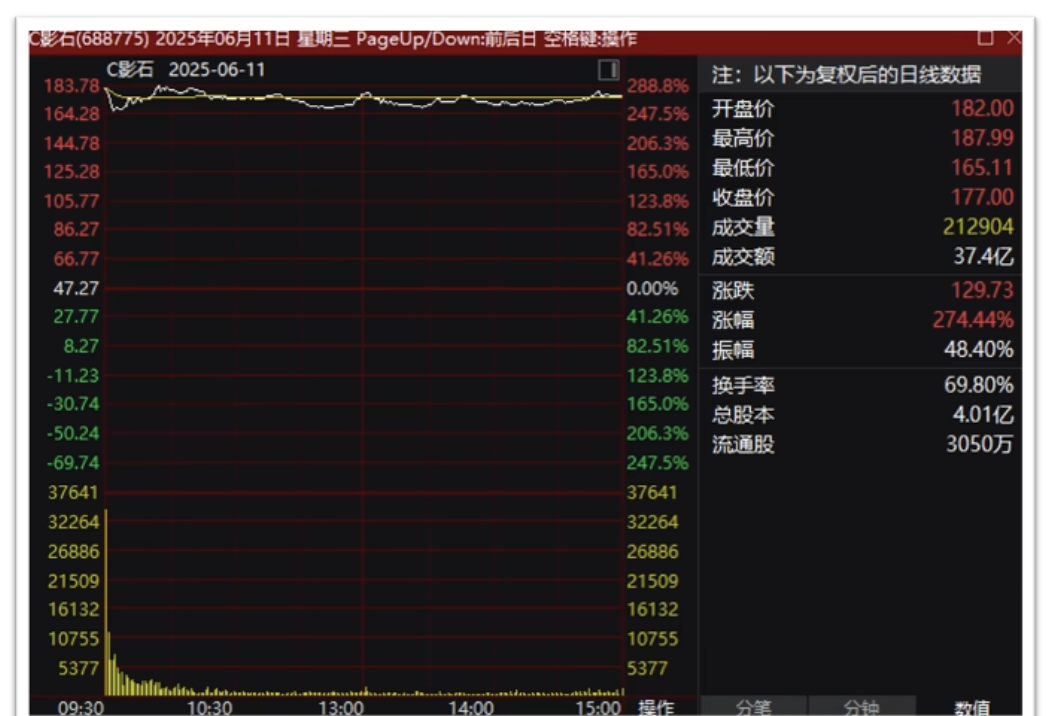Image resolution: width=1052 pixels, height=716 pixels.
Task: Select the 数值 tab
Action: [971, 707]
